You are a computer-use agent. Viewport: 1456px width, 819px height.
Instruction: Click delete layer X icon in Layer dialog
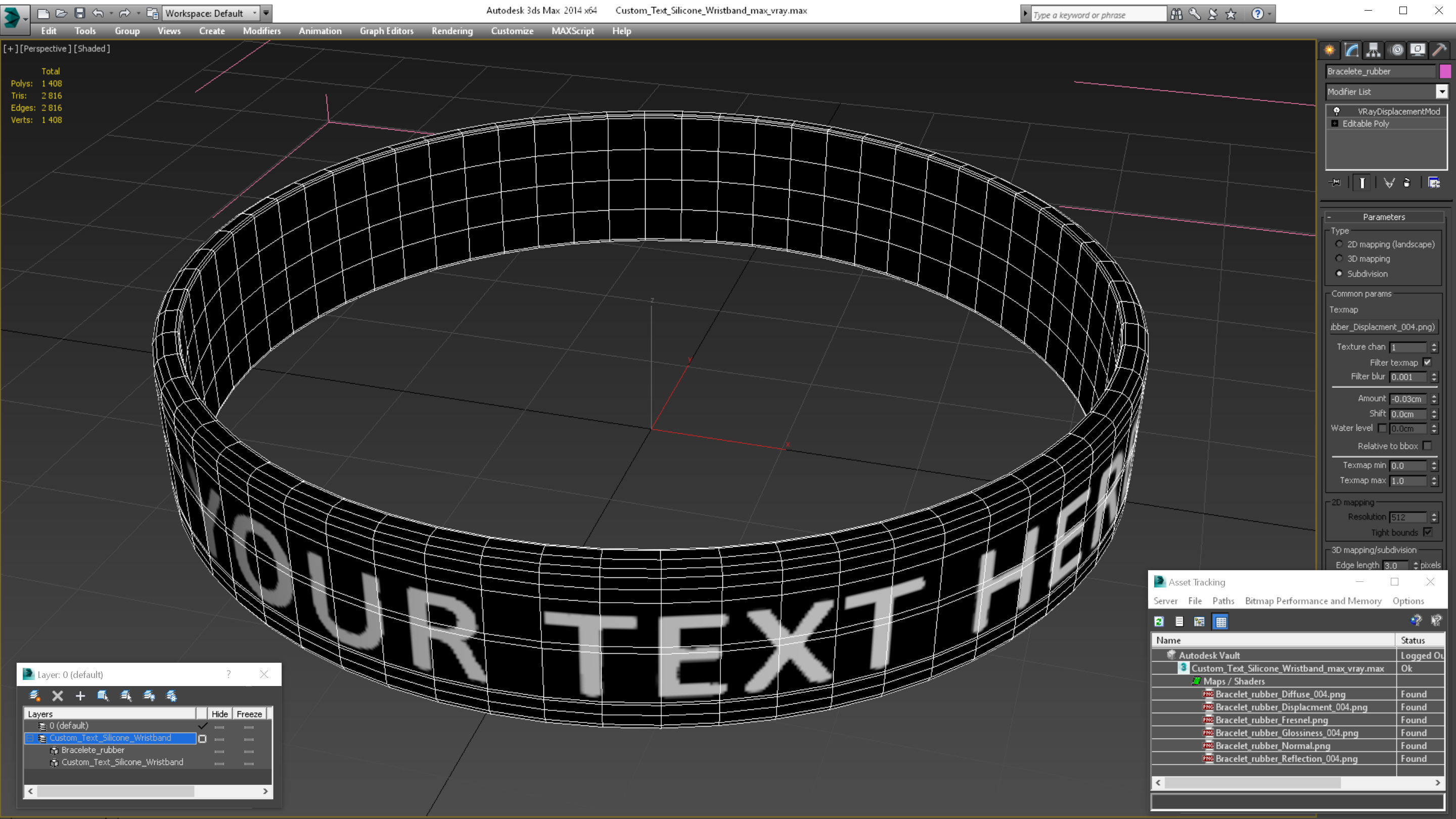click(57, 696)
